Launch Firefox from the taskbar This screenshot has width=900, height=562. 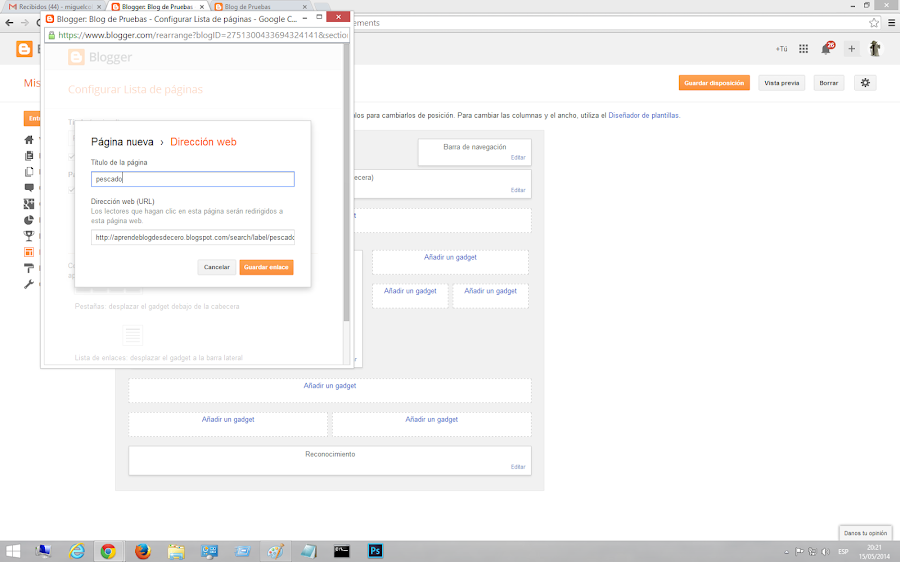pos(142,551)
